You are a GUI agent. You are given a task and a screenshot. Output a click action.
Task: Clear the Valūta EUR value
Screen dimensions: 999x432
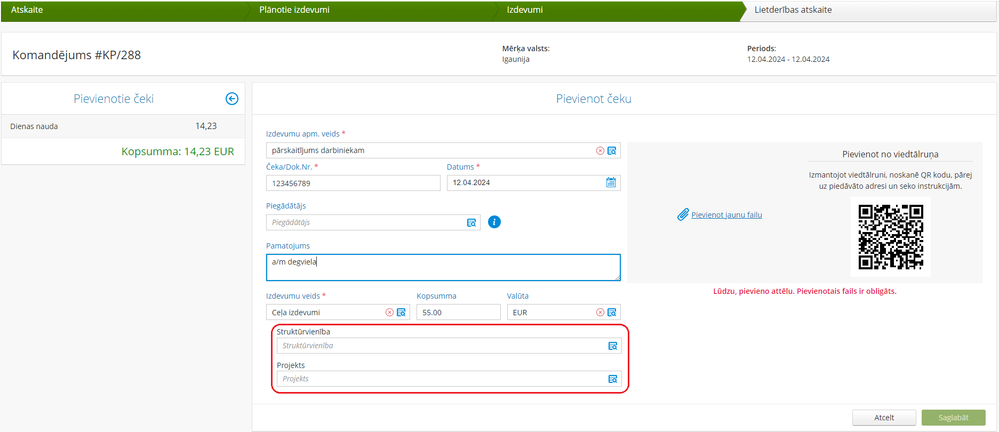(600, 312)
